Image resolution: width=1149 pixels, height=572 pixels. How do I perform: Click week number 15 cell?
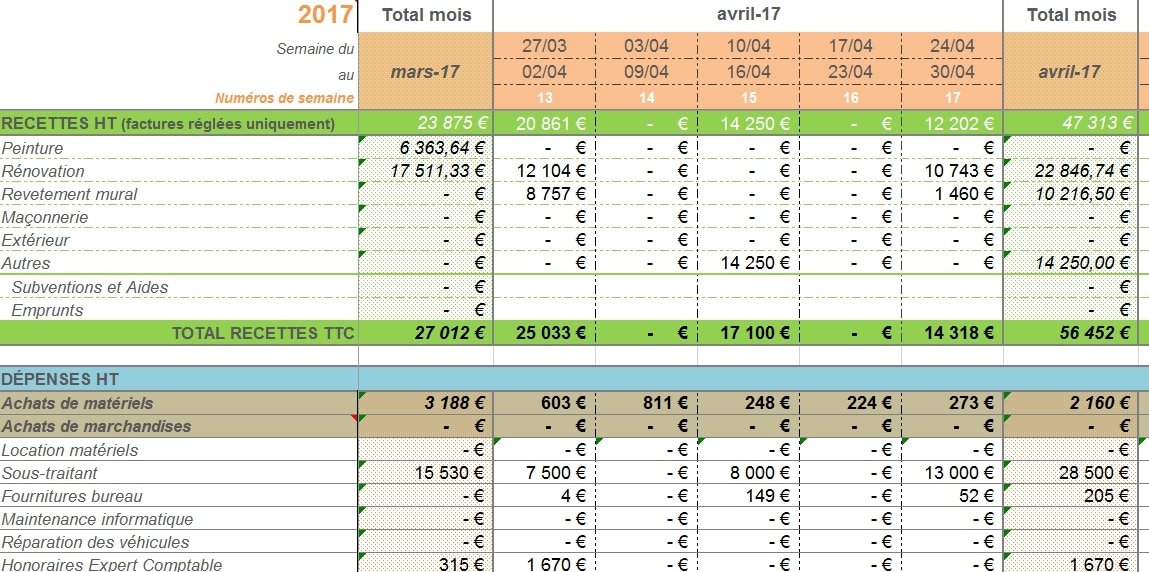click(748, 98)
